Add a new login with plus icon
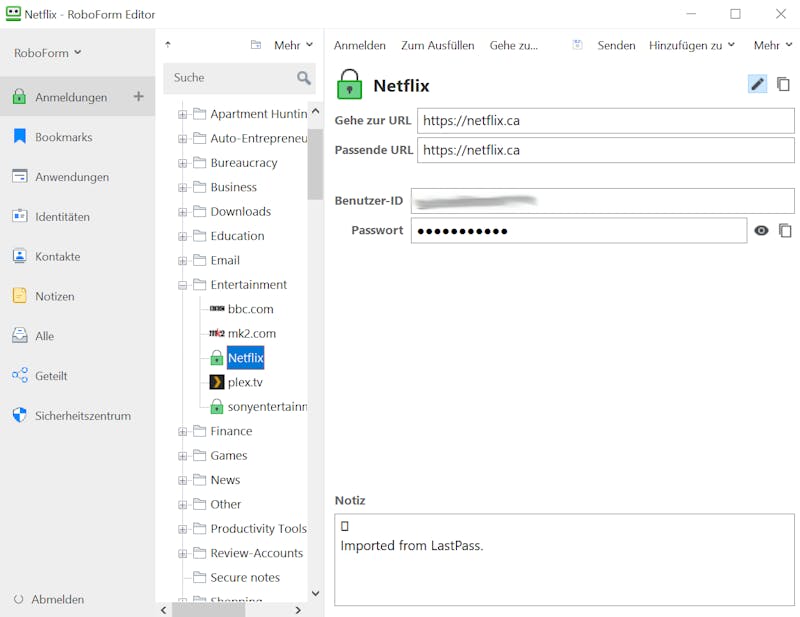 (138, 96)
